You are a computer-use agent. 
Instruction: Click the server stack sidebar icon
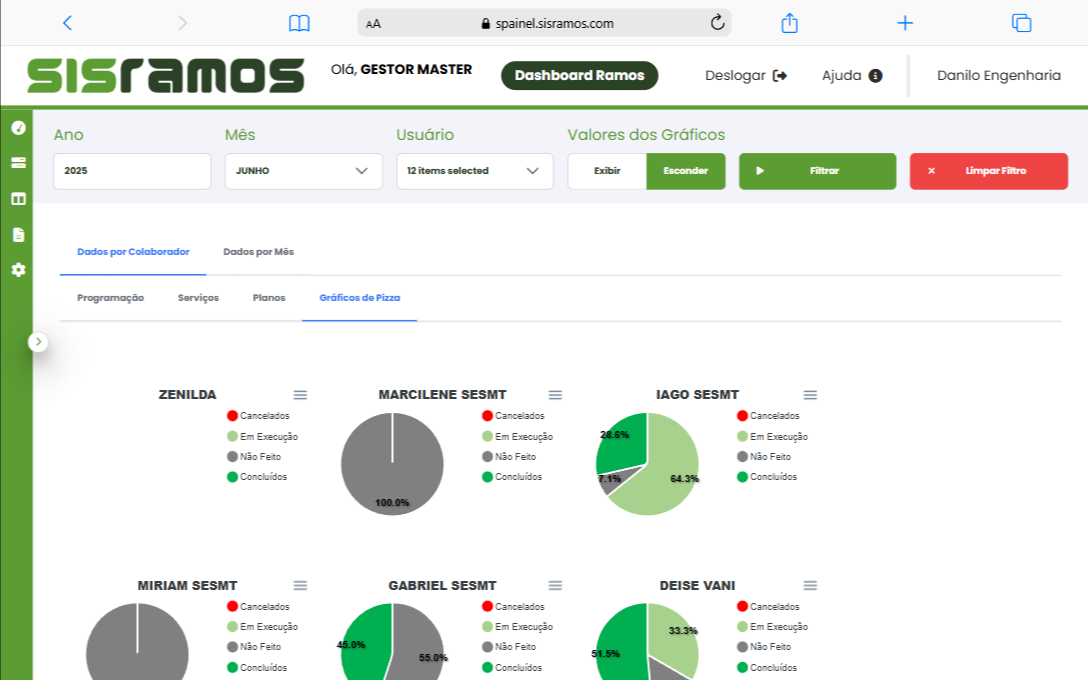click(x=17, y=163)
